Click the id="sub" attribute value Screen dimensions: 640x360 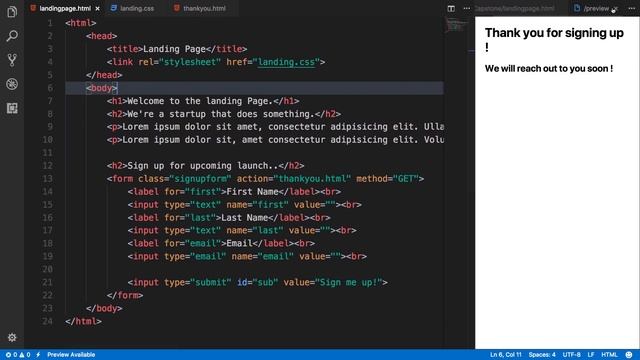pyautogui.click(x=265, y=282)
